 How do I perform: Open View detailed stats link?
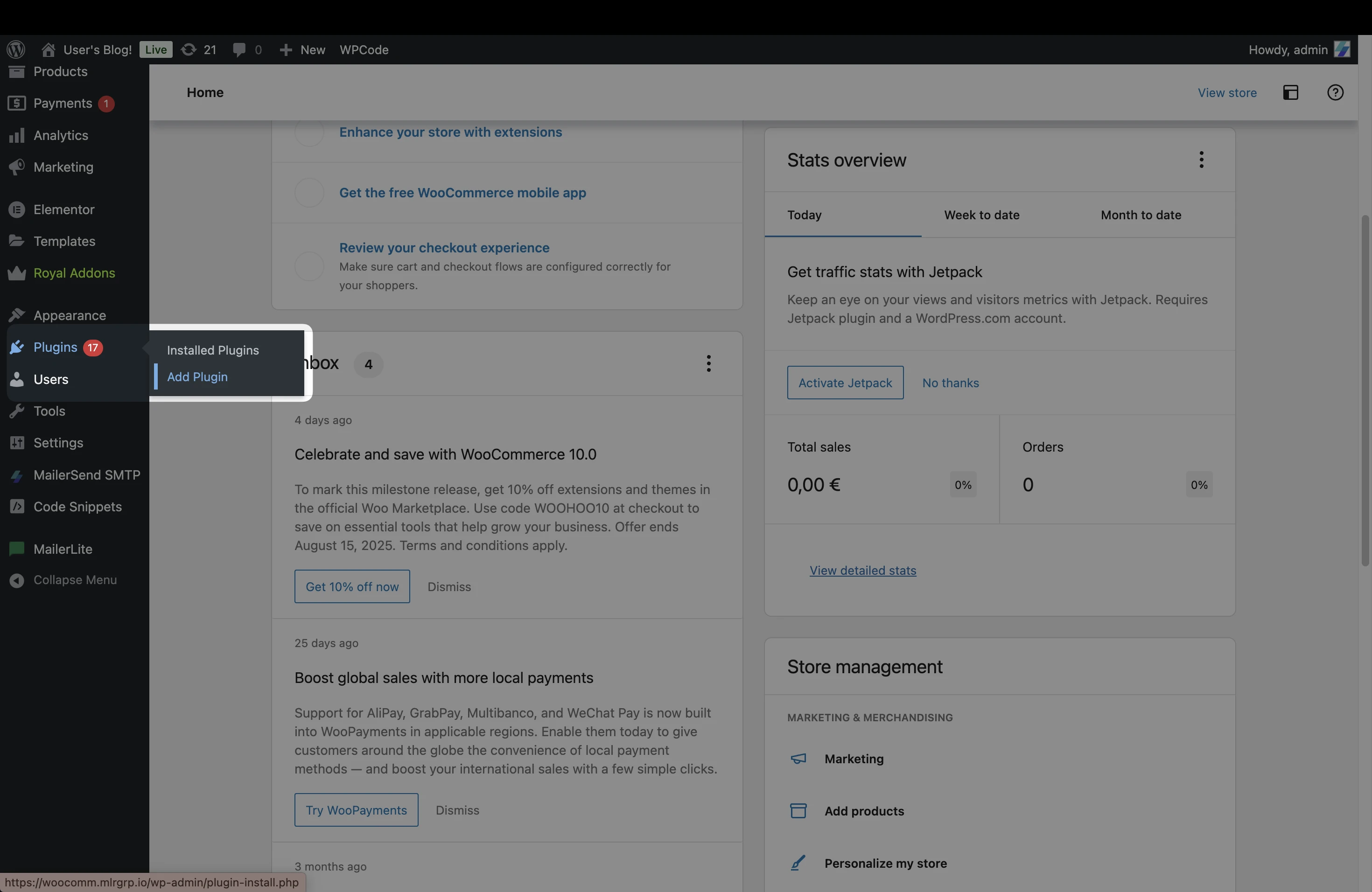tap(862, 570)
